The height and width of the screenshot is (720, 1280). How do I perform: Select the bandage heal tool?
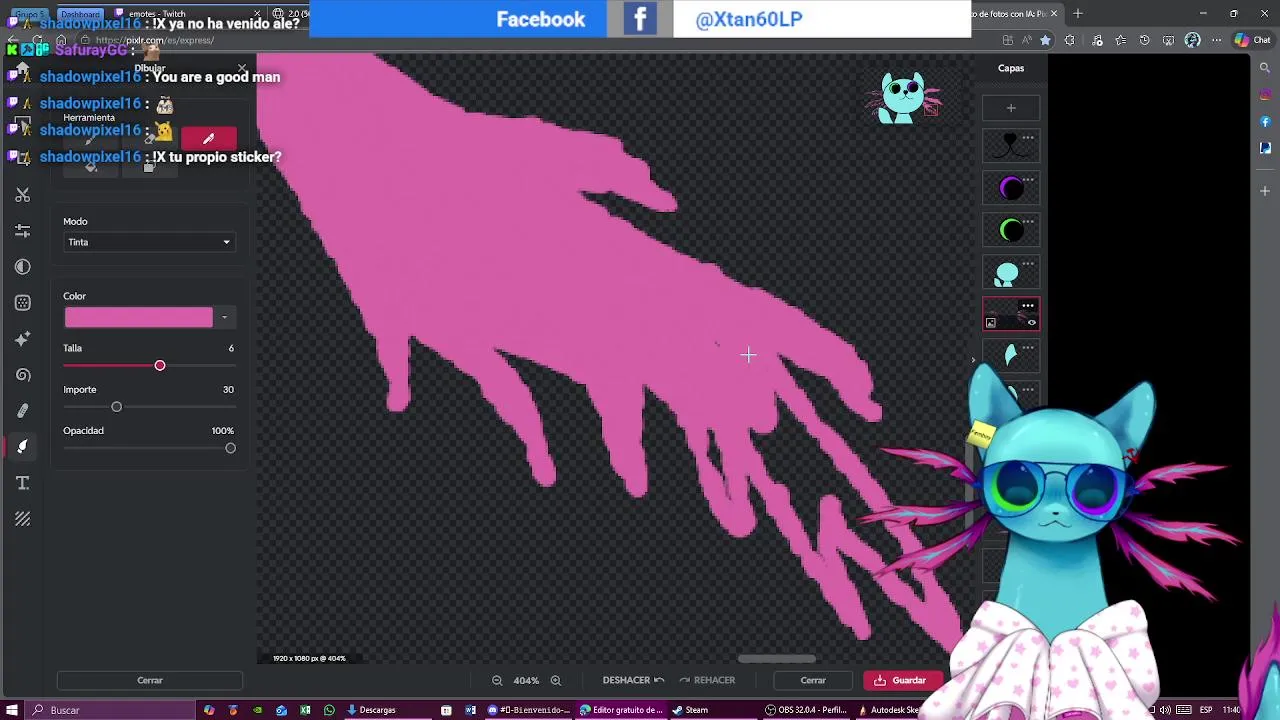pos(22,410)
